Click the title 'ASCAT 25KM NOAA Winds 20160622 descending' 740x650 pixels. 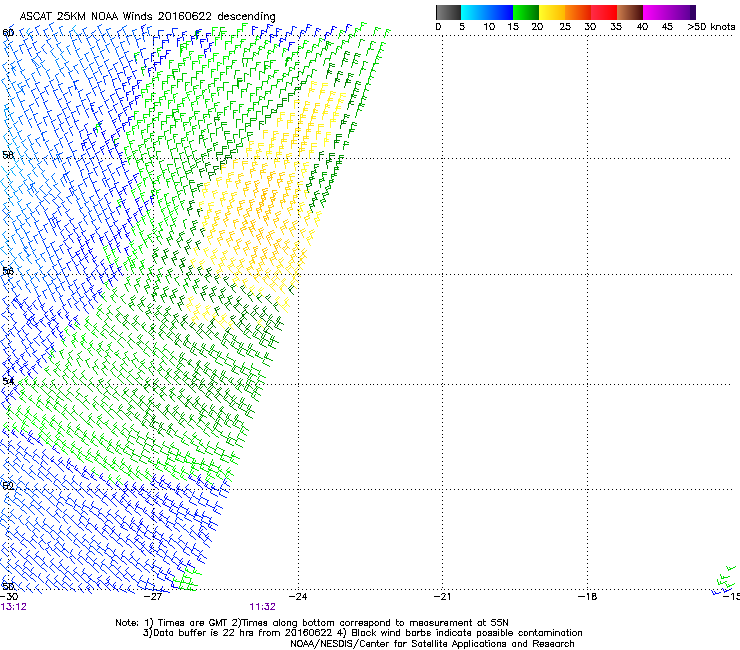pos(147,17)
